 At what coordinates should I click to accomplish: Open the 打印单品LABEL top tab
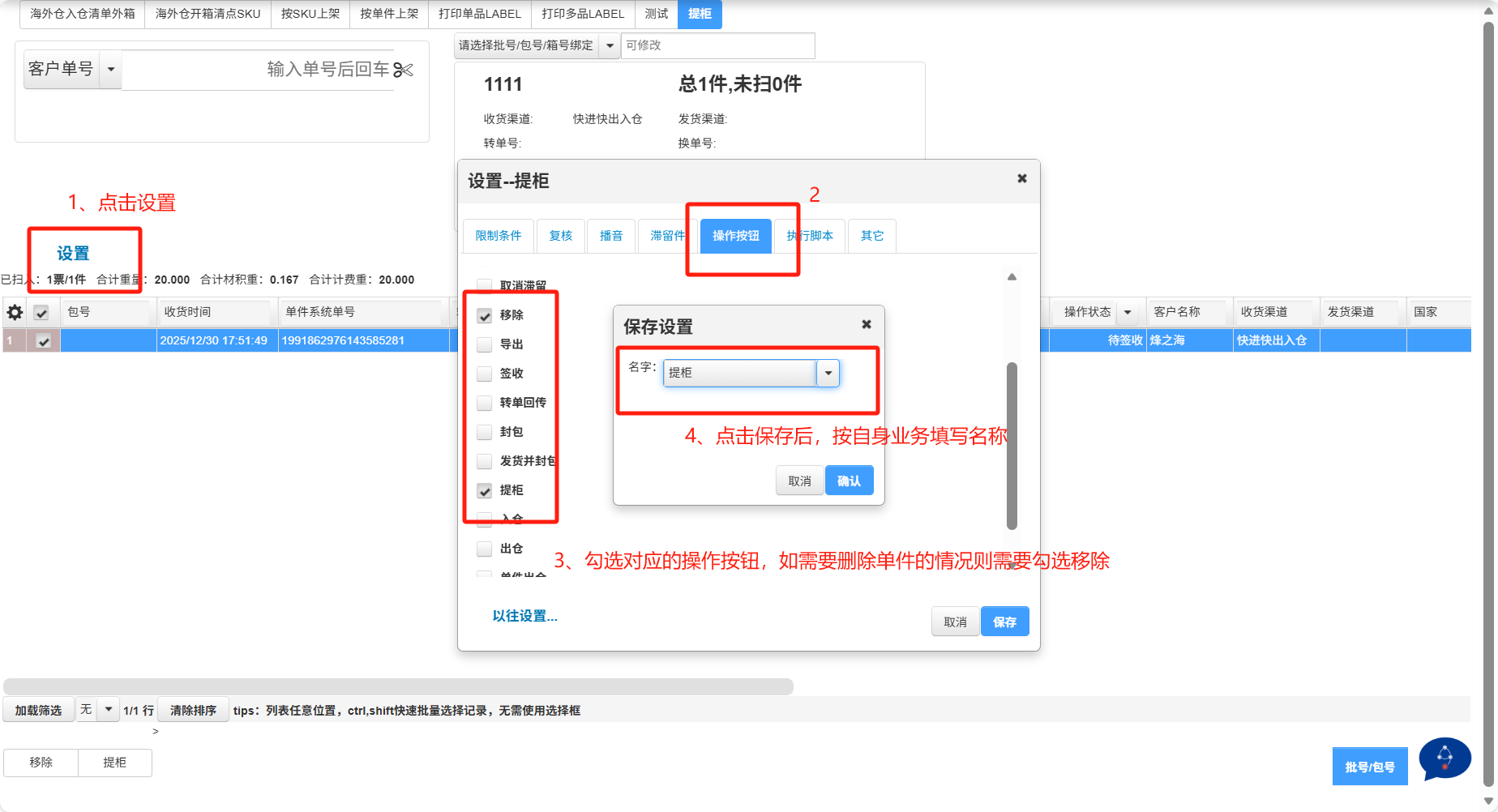(x=479, y=14)
